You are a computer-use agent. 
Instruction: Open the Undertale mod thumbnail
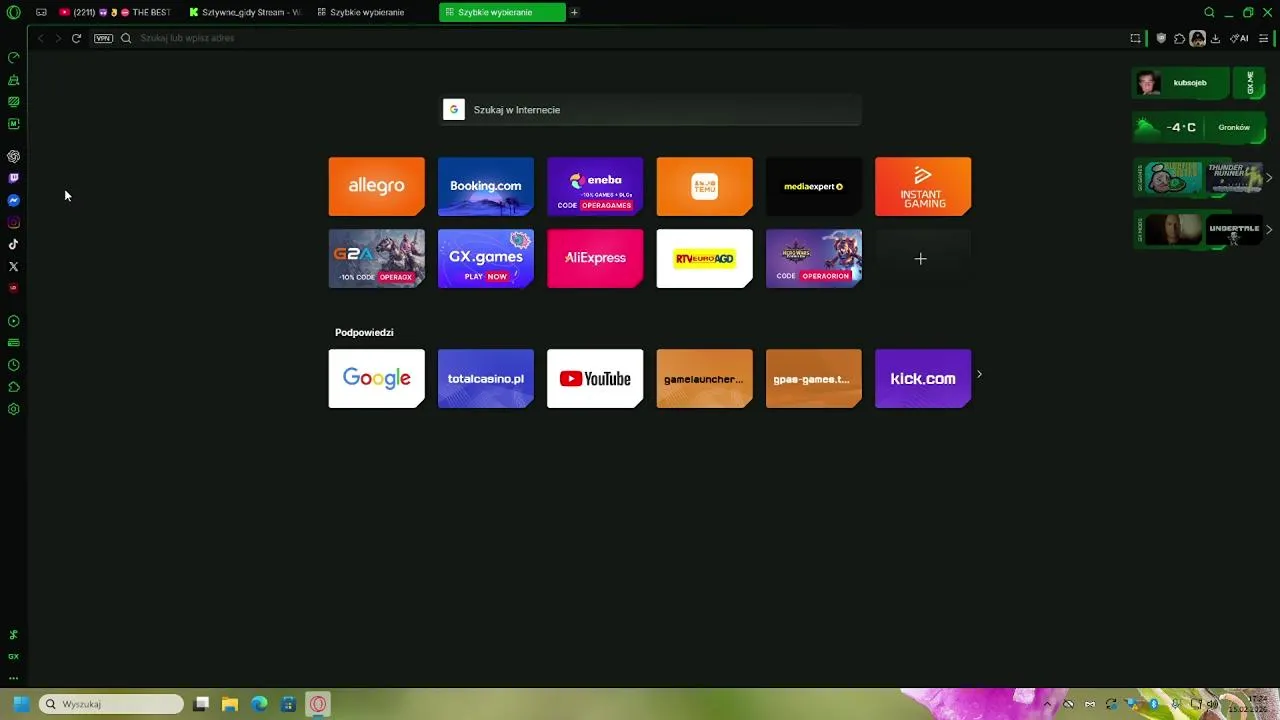(1234, 229)
